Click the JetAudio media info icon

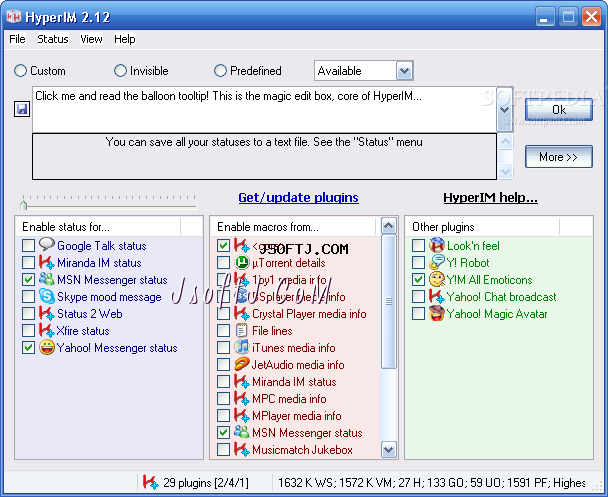(x=242, y=364)
